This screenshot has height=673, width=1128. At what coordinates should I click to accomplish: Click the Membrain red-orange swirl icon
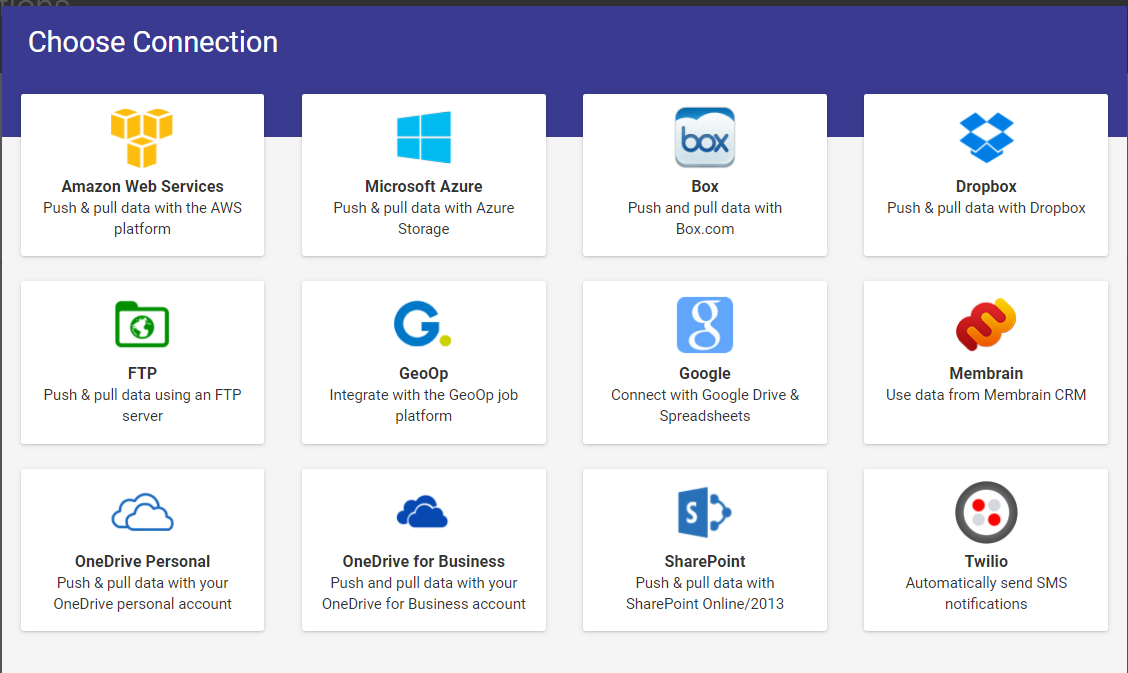coord(986,325)
